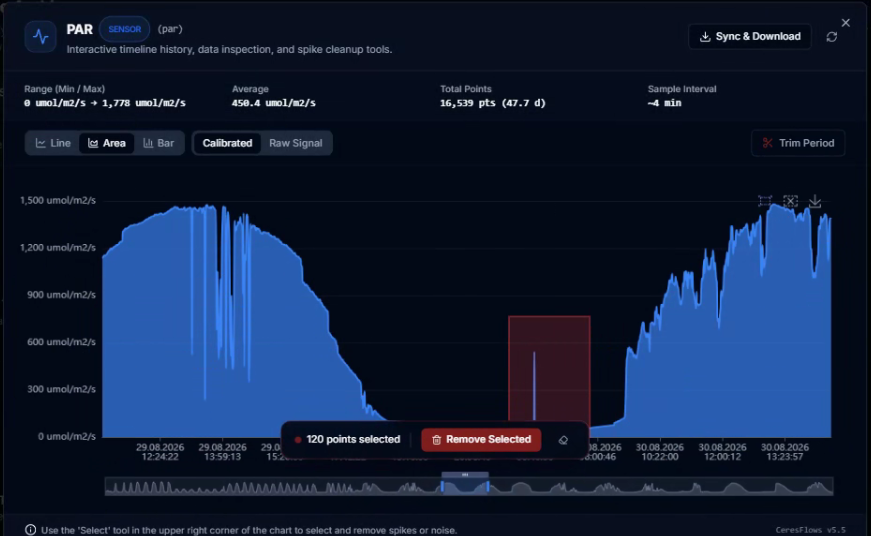The image size is (871, 536).
Task: Click Remove Selected button
Action: coord(481,439)
